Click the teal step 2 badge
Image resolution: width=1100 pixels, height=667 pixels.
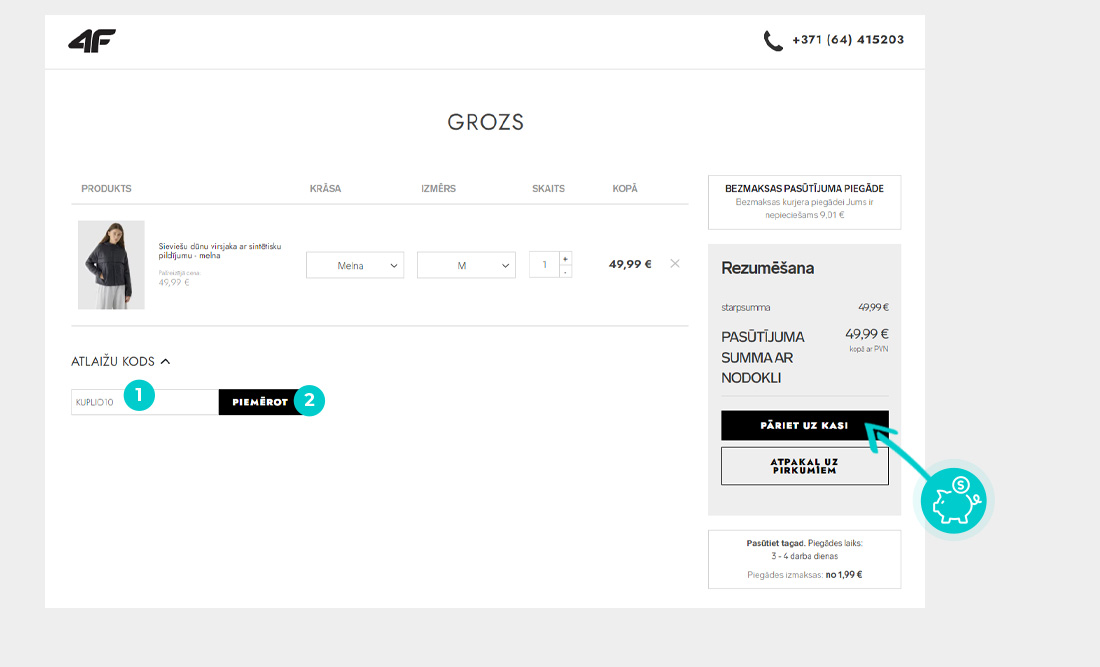point(310,401)
